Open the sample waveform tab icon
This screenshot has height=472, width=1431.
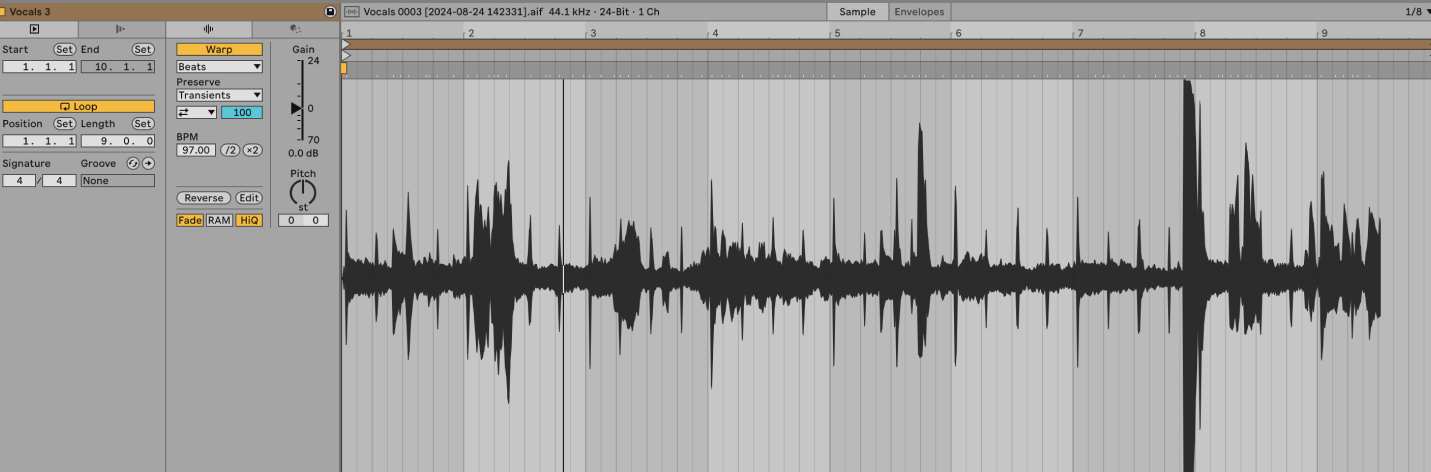(x=209, y=30)
